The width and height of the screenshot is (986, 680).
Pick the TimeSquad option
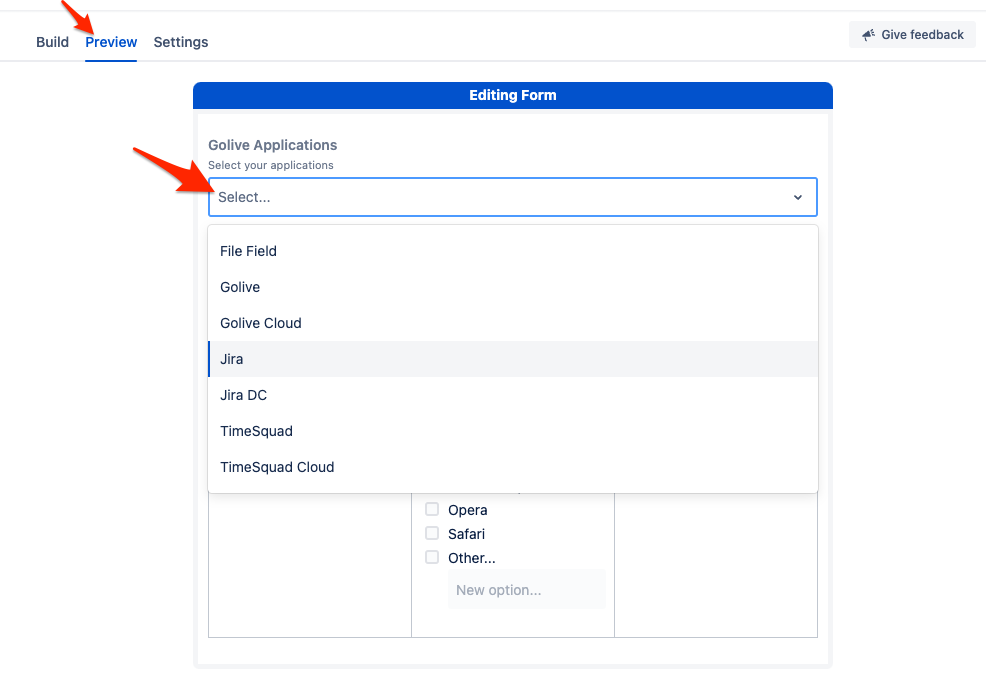point(256,431)
